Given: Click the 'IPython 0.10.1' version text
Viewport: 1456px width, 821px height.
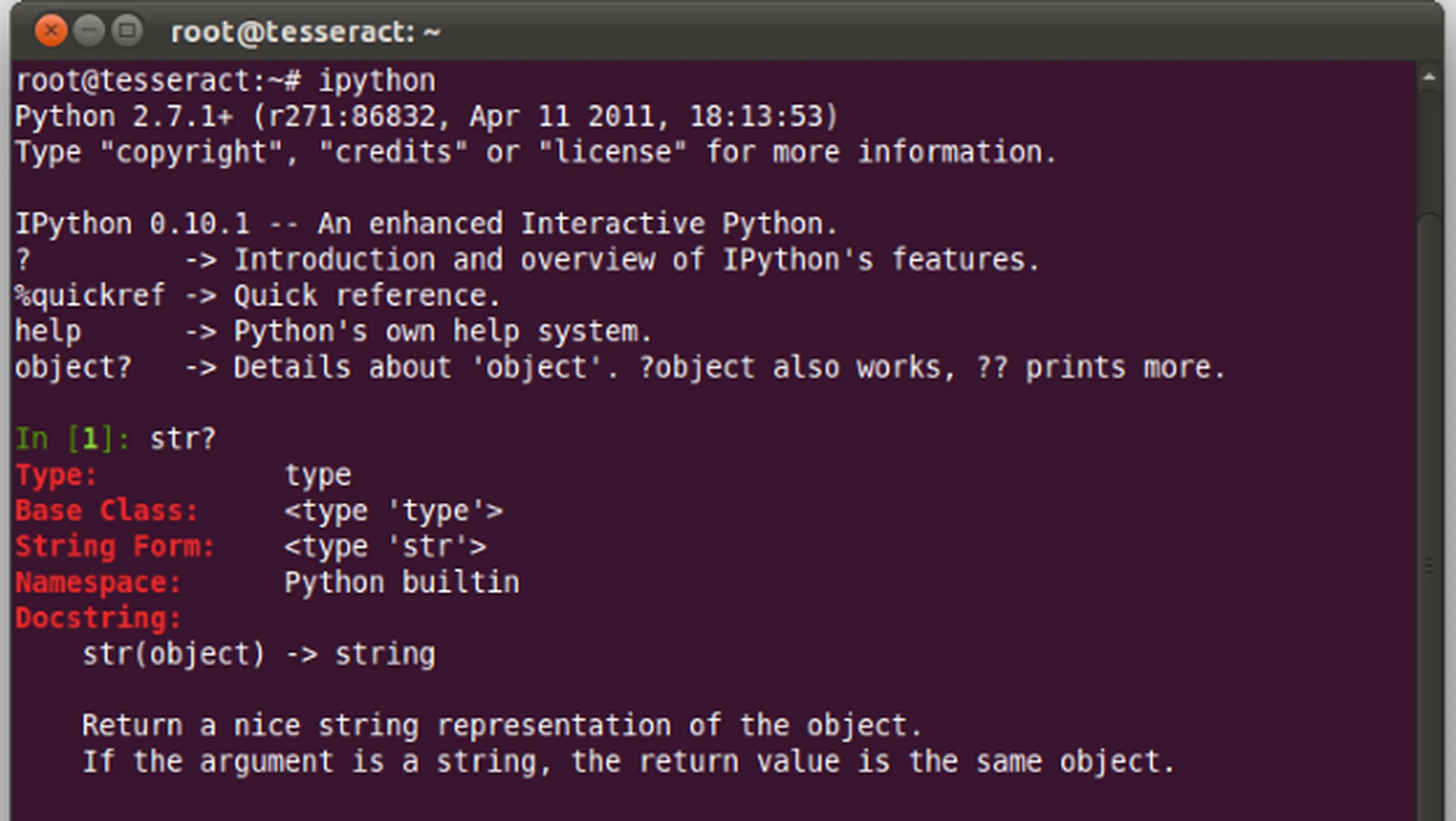Looking at the screenshot, I should pyautogui.click(x=132, y=224).
